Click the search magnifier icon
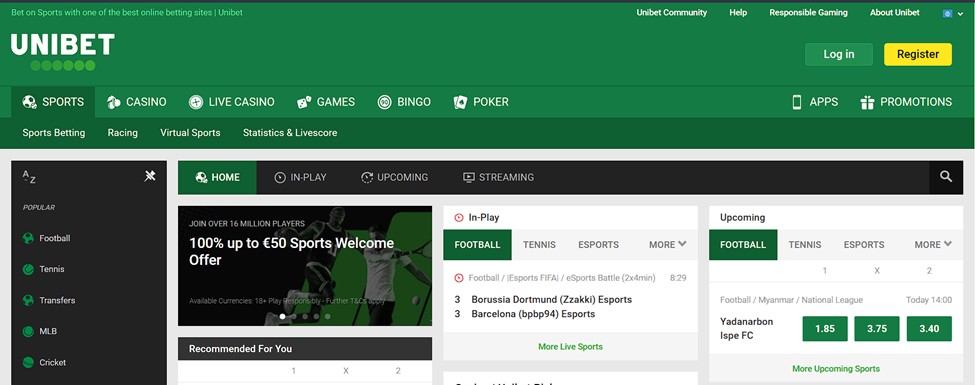 [x=946, y=177]
